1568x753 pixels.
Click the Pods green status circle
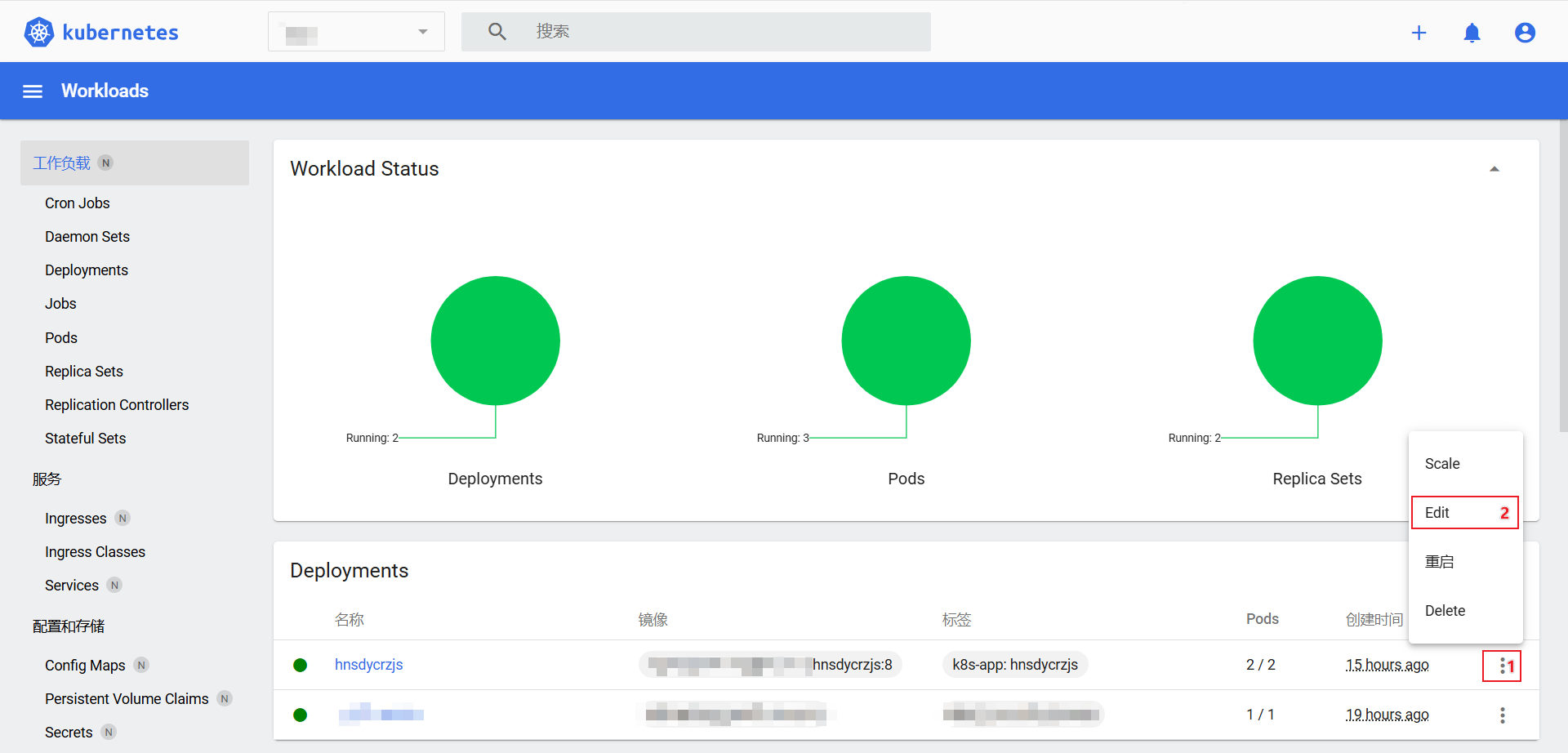click(x=906, y=341)
